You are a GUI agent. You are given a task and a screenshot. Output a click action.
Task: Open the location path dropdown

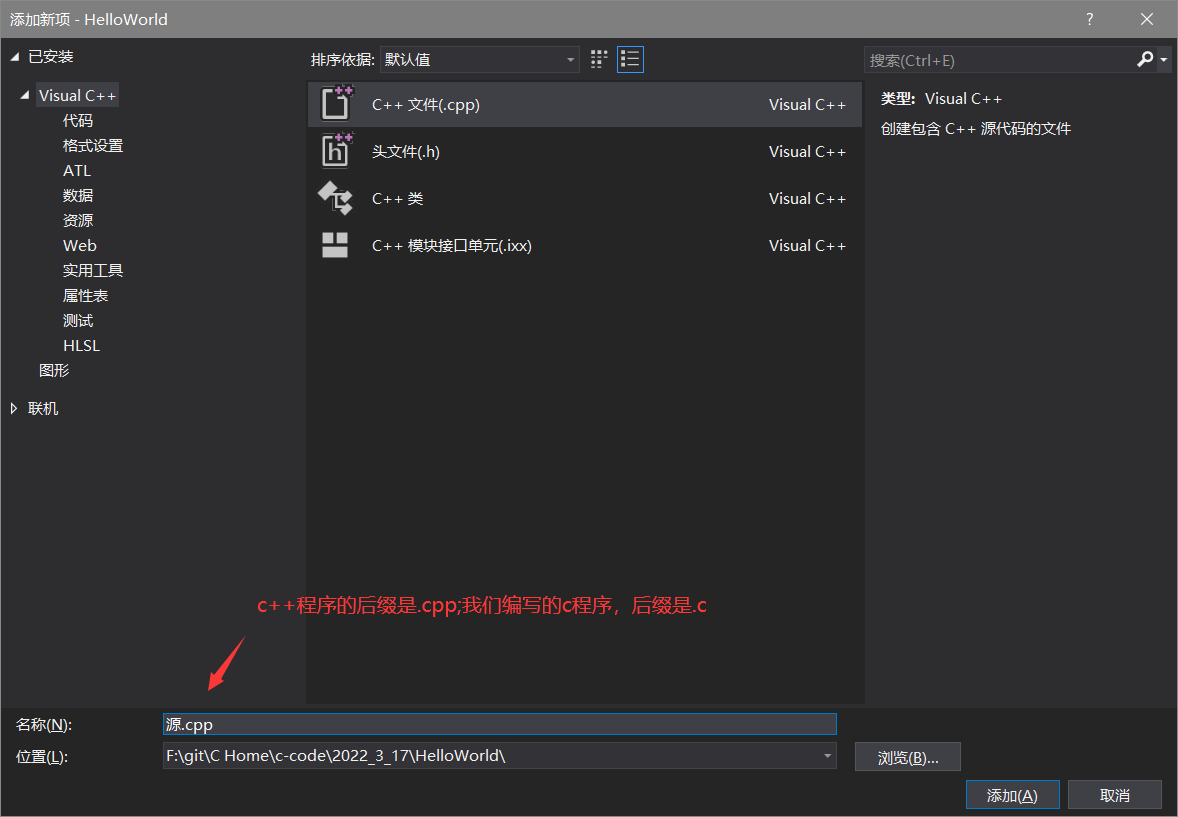827,755
